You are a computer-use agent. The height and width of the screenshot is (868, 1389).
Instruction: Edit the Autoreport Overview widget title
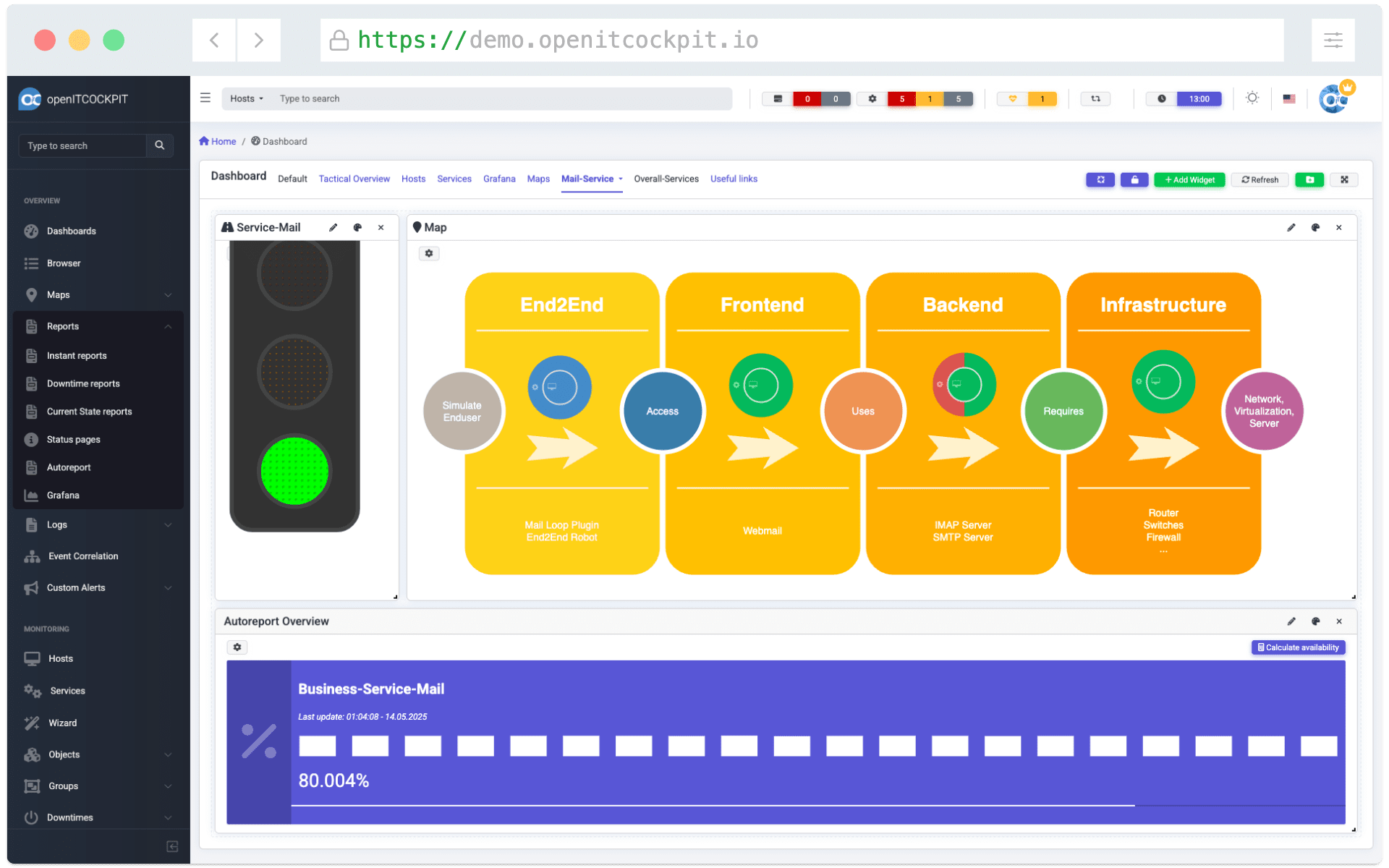coord(1291,621)
